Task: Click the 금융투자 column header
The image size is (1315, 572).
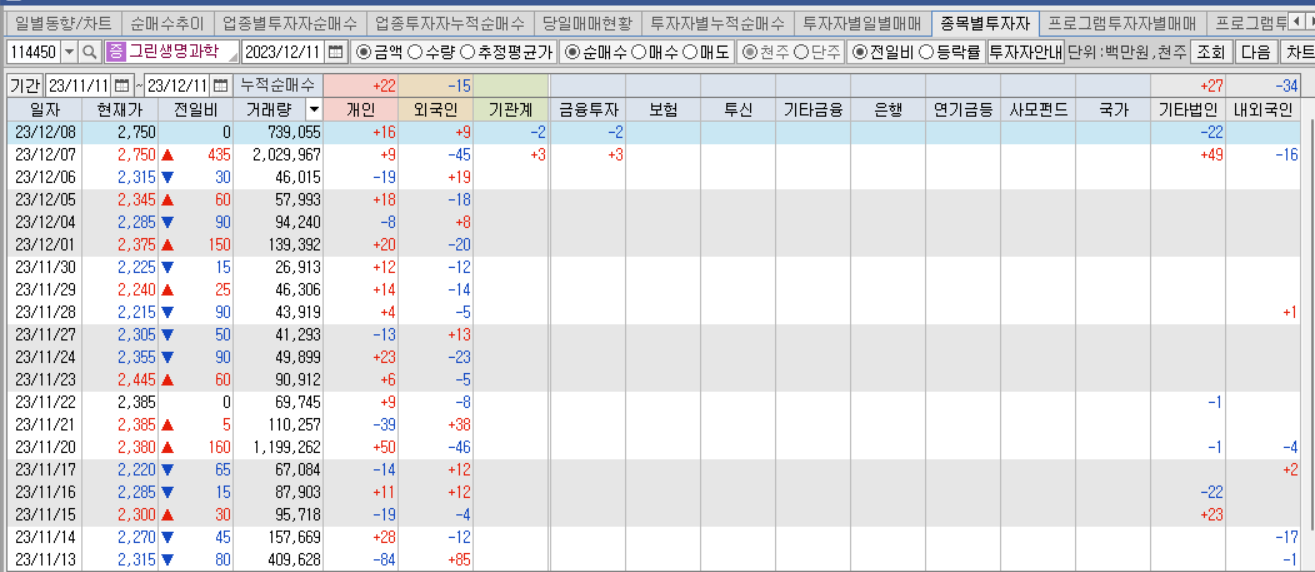Action: (588, 110)
